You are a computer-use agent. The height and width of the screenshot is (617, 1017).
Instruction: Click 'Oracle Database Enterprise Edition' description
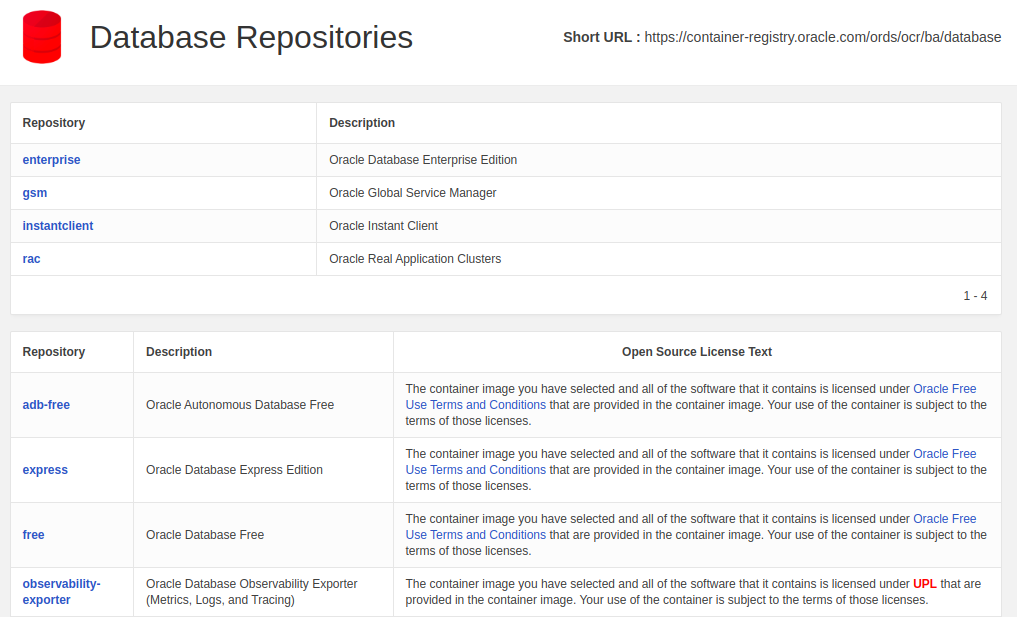(423, 160)
